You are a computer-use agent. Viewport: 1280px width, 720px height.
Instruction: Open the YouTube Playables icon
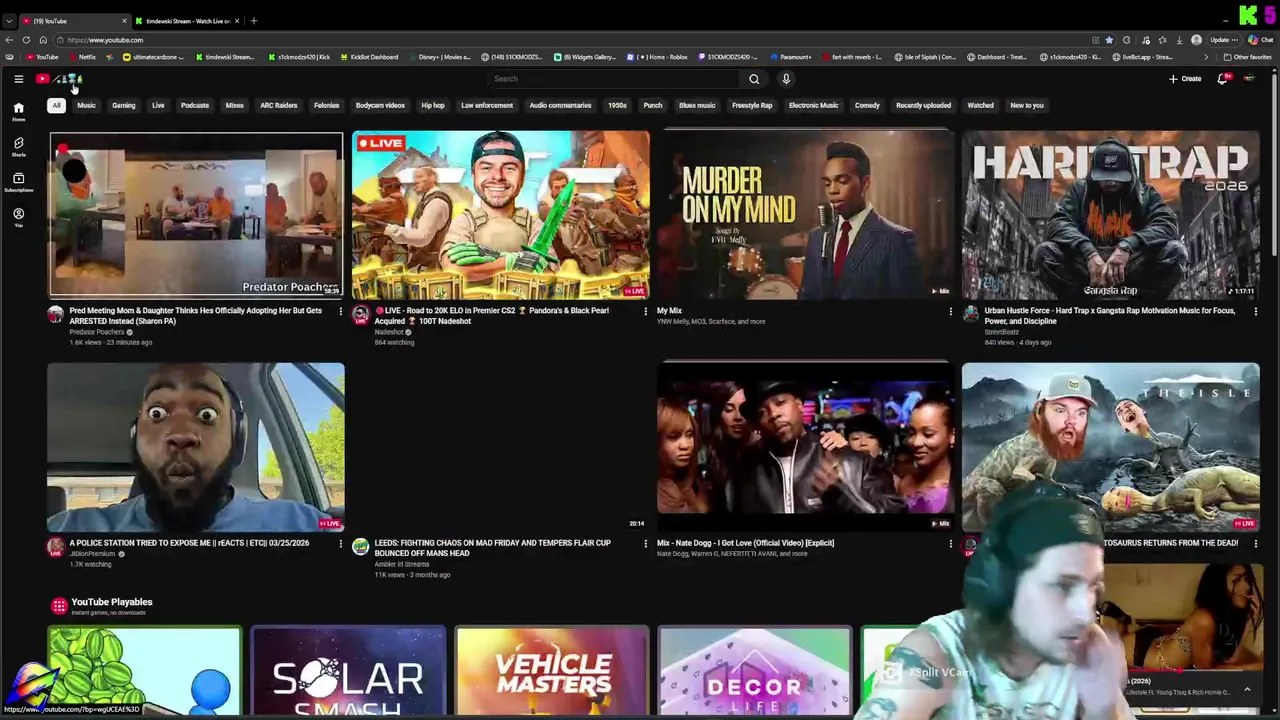pyautogui.click(x=59, y=606)
